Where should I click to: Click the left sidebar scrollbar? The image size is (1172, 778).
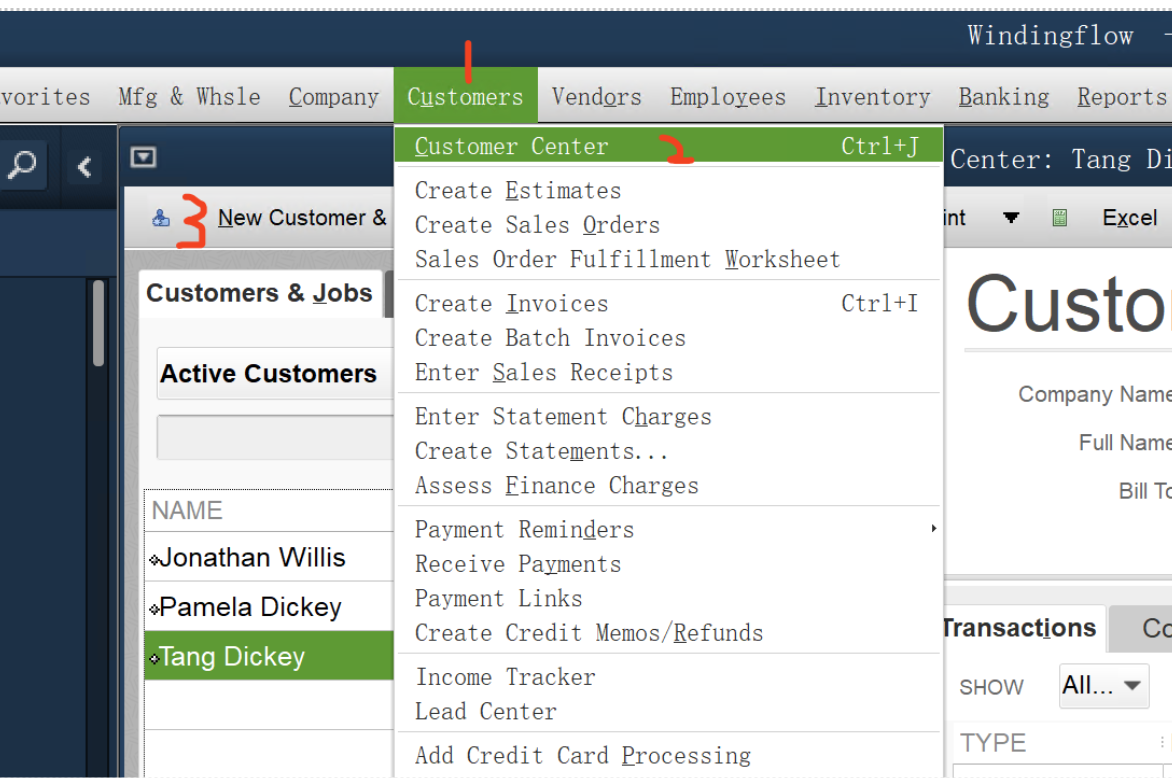tap(98, 324)
